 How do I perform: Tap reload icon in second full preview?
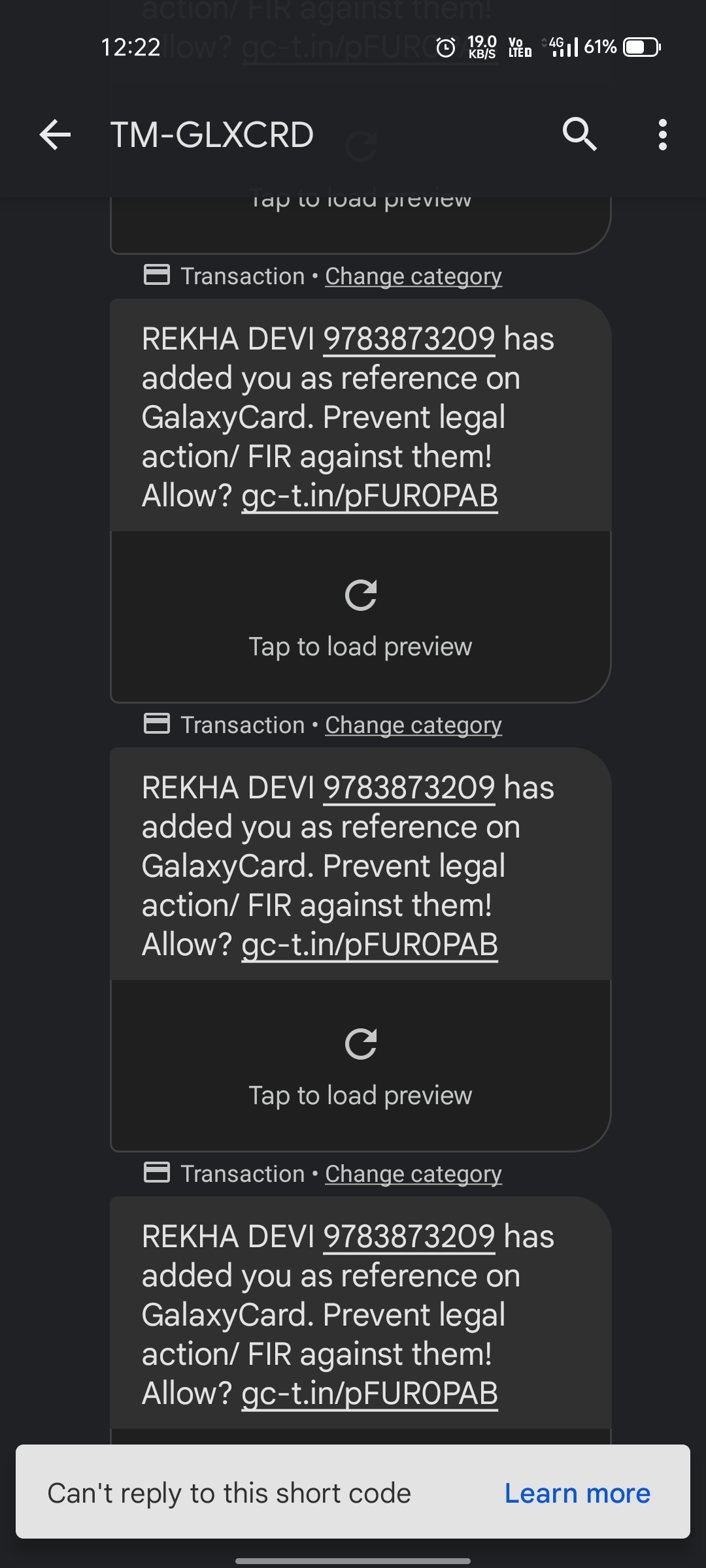click(x=361, y=1044)
